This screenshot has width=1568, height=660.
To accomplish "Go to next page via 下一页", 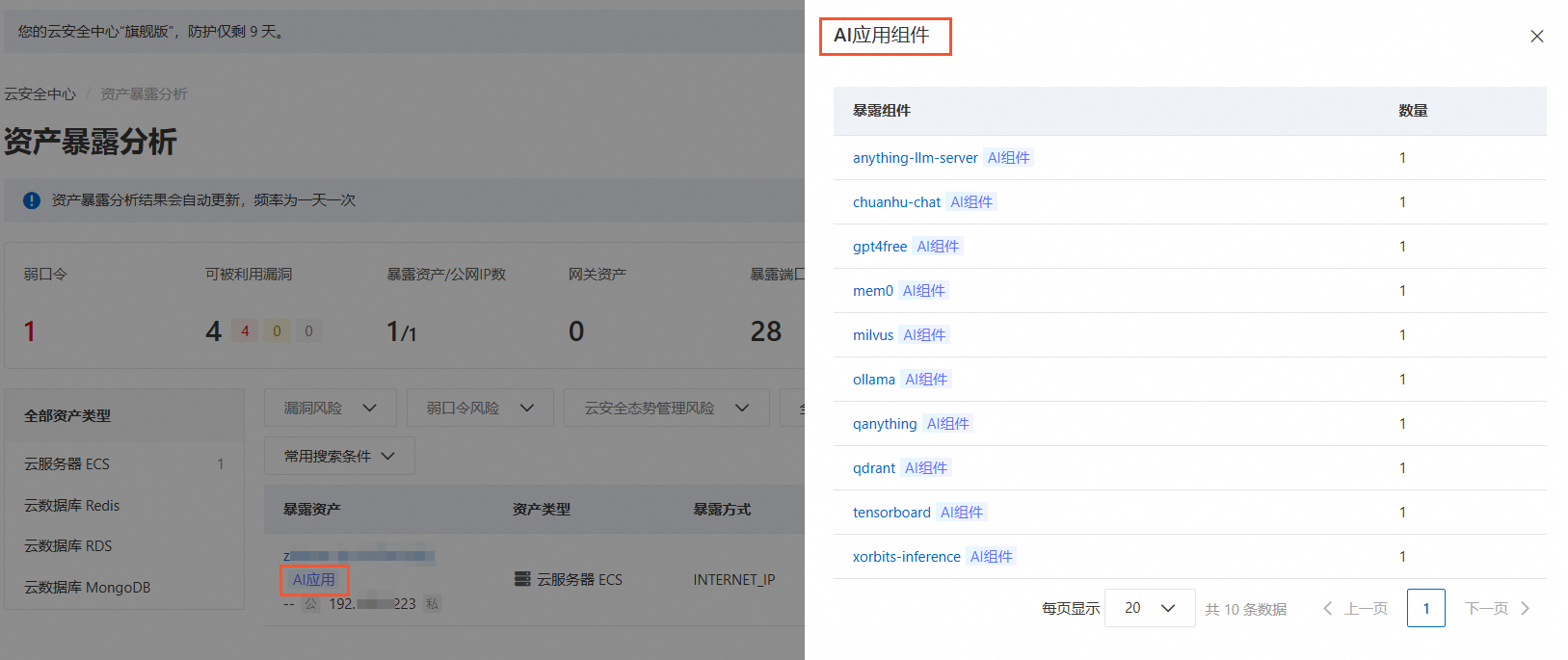I will click(x=1498, y=609).
